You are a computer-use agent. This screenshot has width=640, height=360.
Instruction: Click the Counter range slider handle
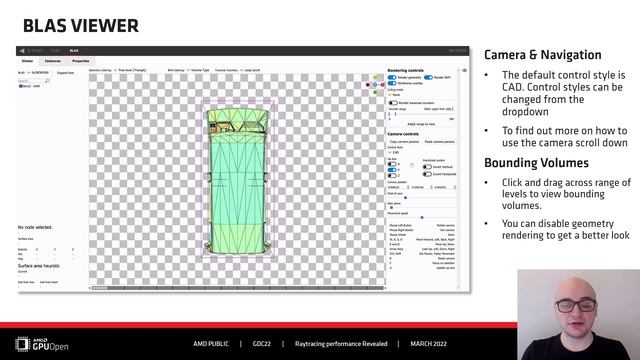click(395, 114)
